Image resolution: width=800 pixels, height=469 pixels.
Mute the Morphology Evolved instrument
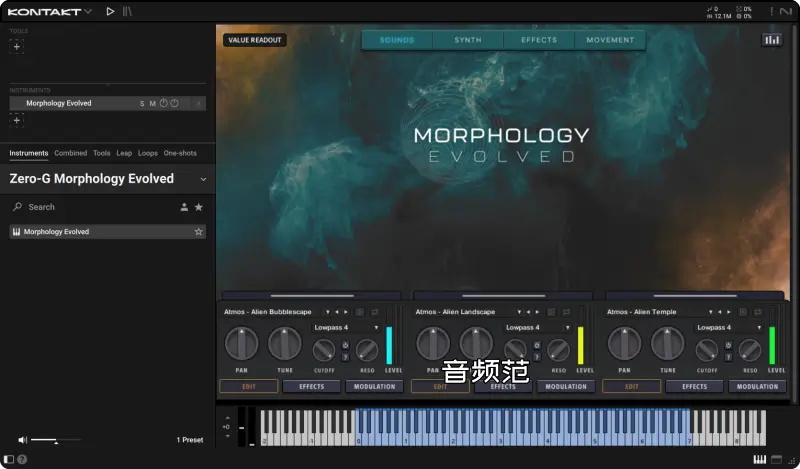[152, 103]
